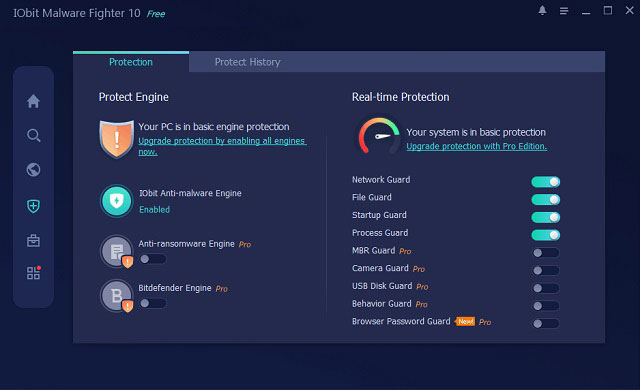Turn off File Guard
Viewport: 640px width, 390px height.
pyautogui.click(x=546, y=199)
